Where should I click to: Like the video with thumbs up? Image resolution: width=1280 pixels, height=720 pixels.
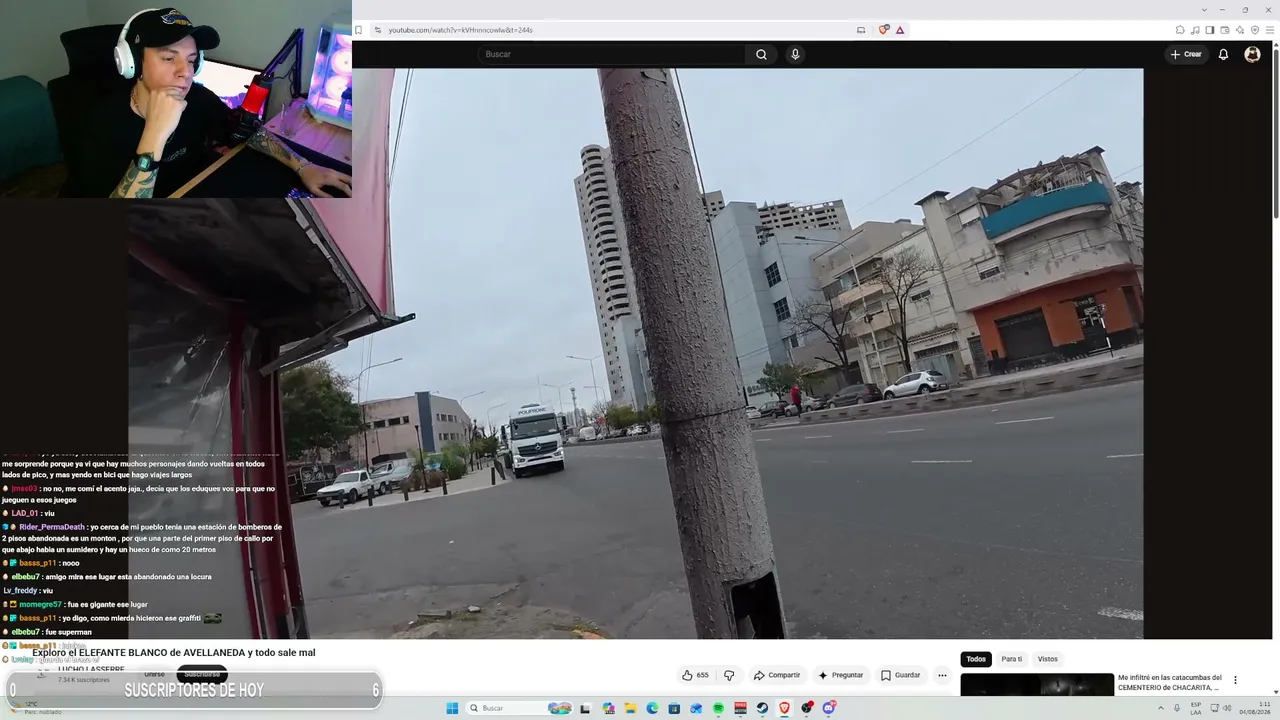pos(687,675)
